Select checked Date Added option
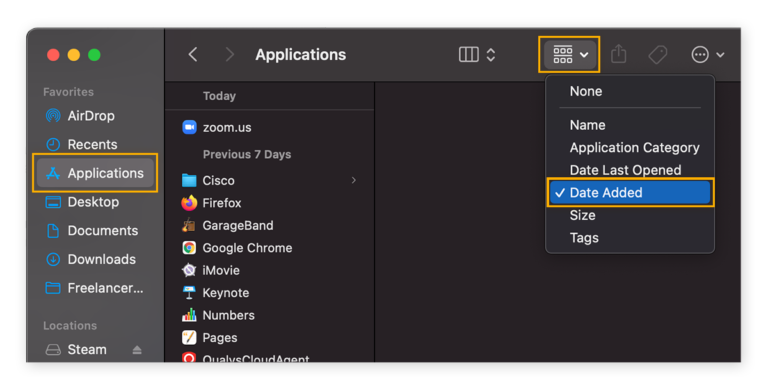This screenshot has height=389, width=768. [630, 193]
